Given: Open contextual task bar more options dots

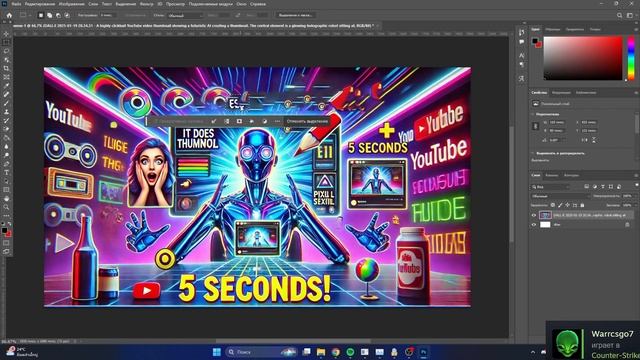Looking at the screenshot, I should click(x=278, y=121).
